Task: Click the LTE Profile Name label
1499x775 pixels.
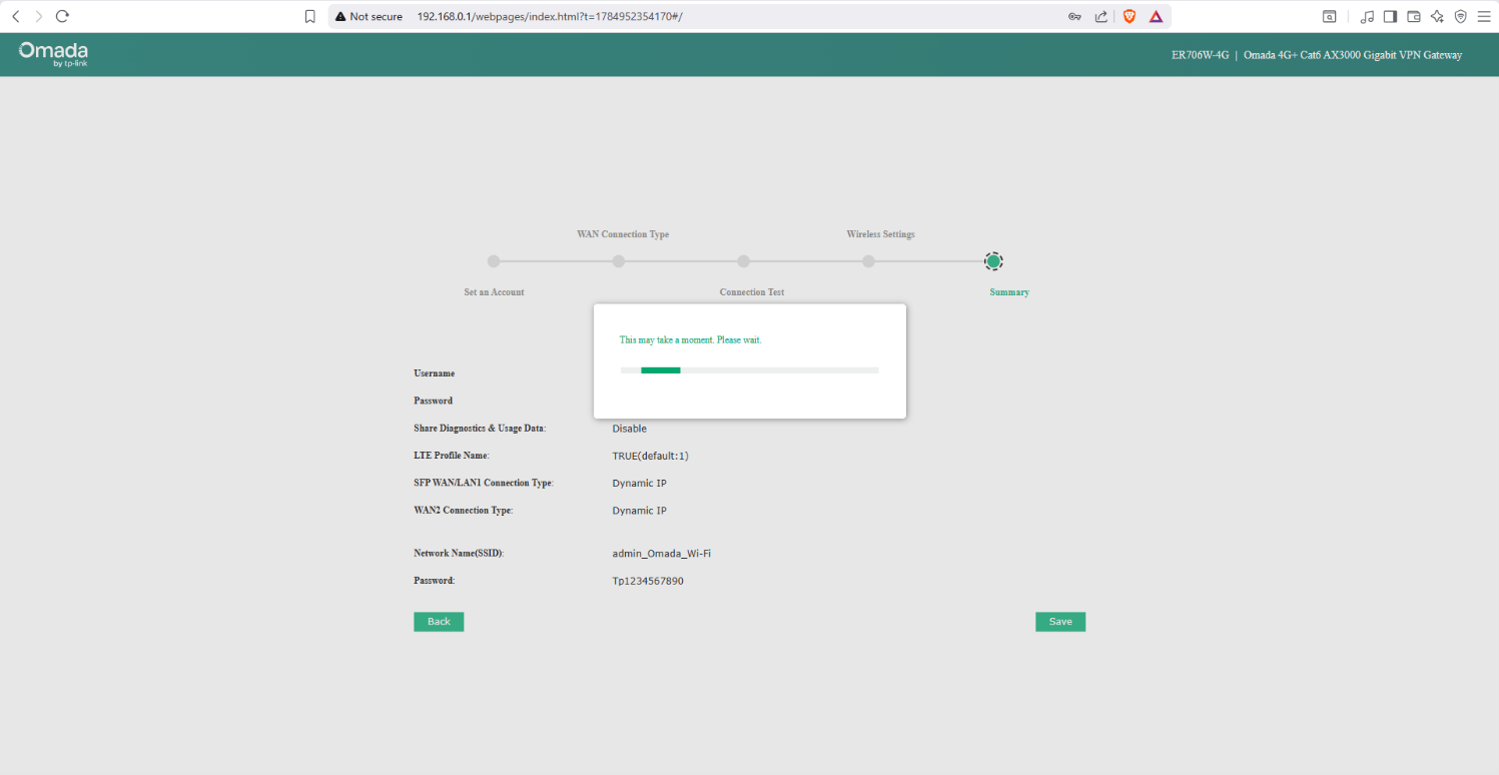Action: pos(451,455)
